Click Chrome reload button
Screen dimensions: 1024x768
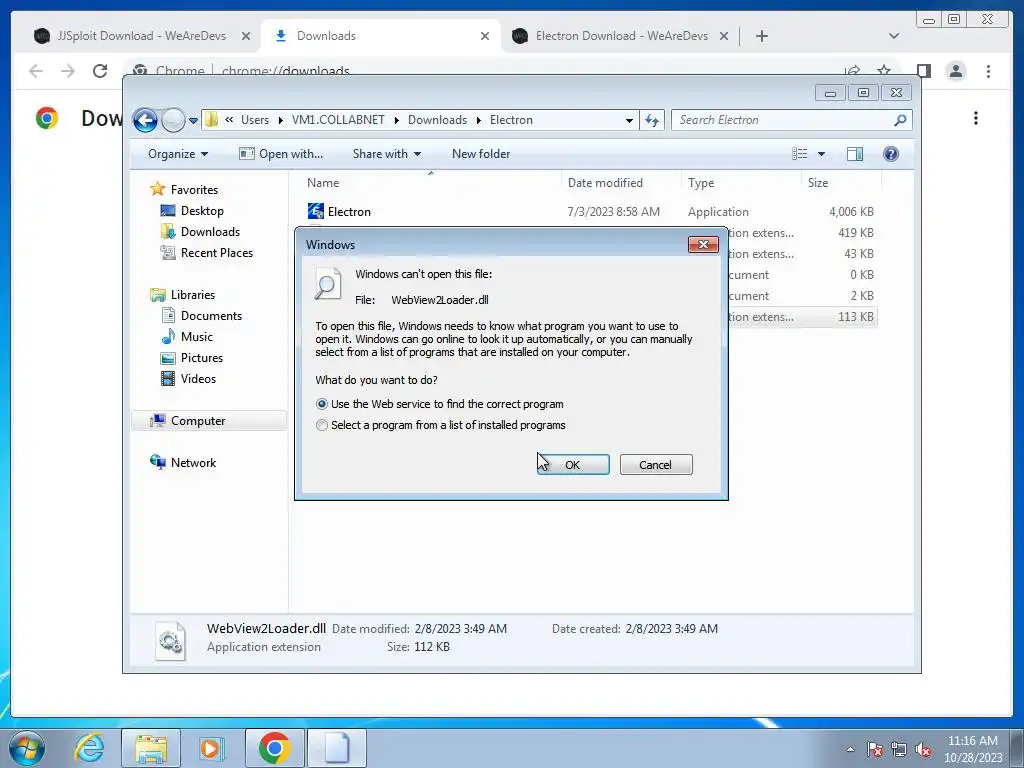[99, 71]
